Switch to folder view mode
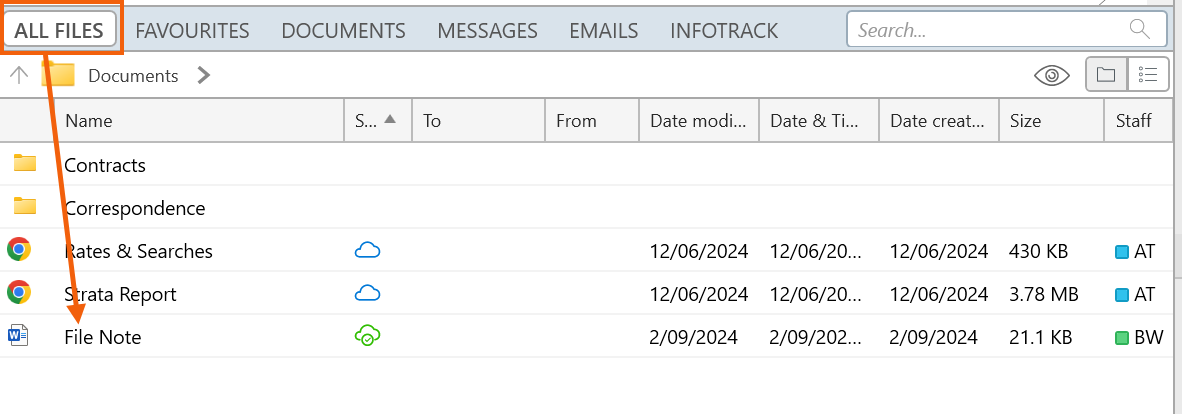 pyautogui.click(x=1106, y=75)
